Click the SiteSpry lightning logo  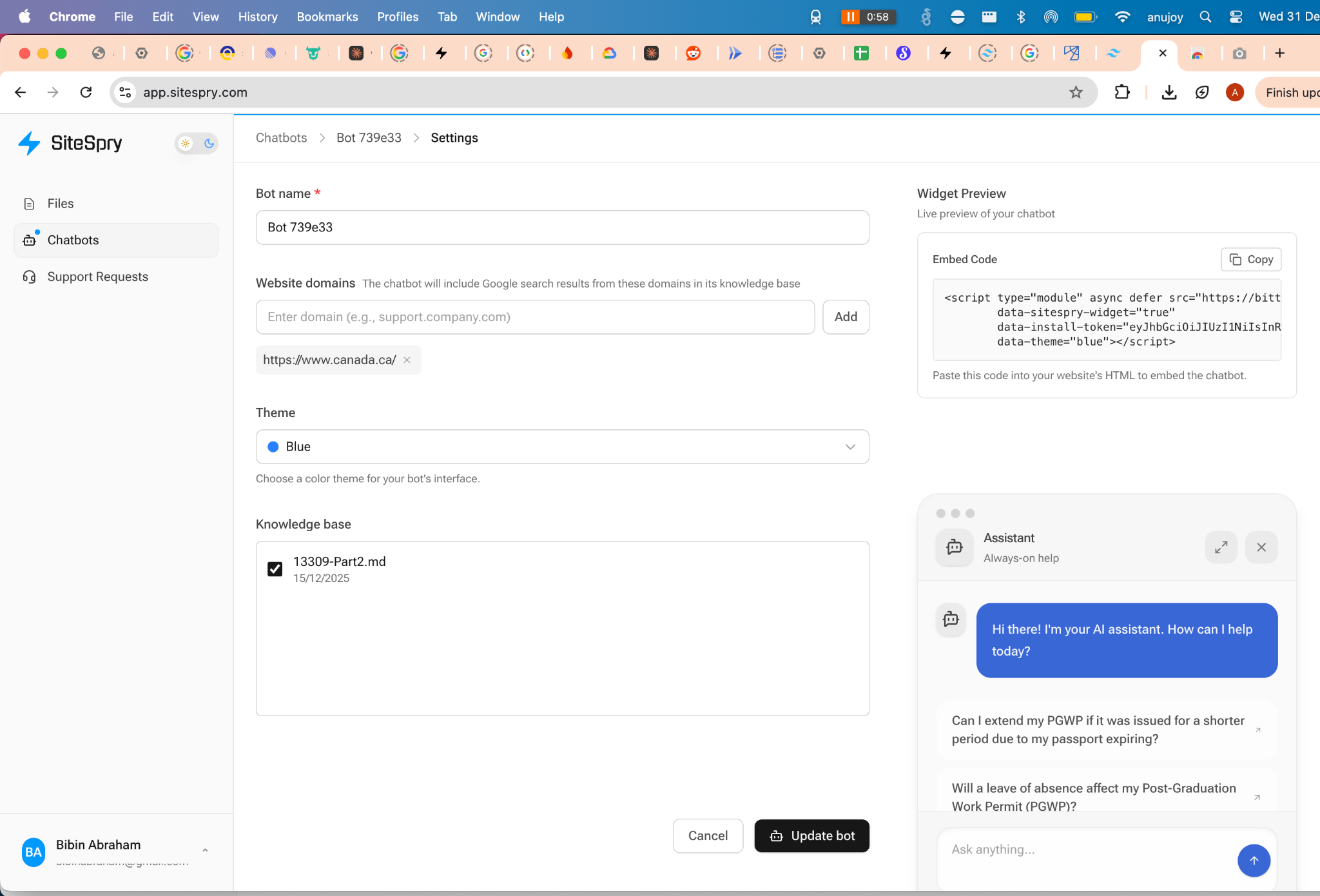pos(29,143)
